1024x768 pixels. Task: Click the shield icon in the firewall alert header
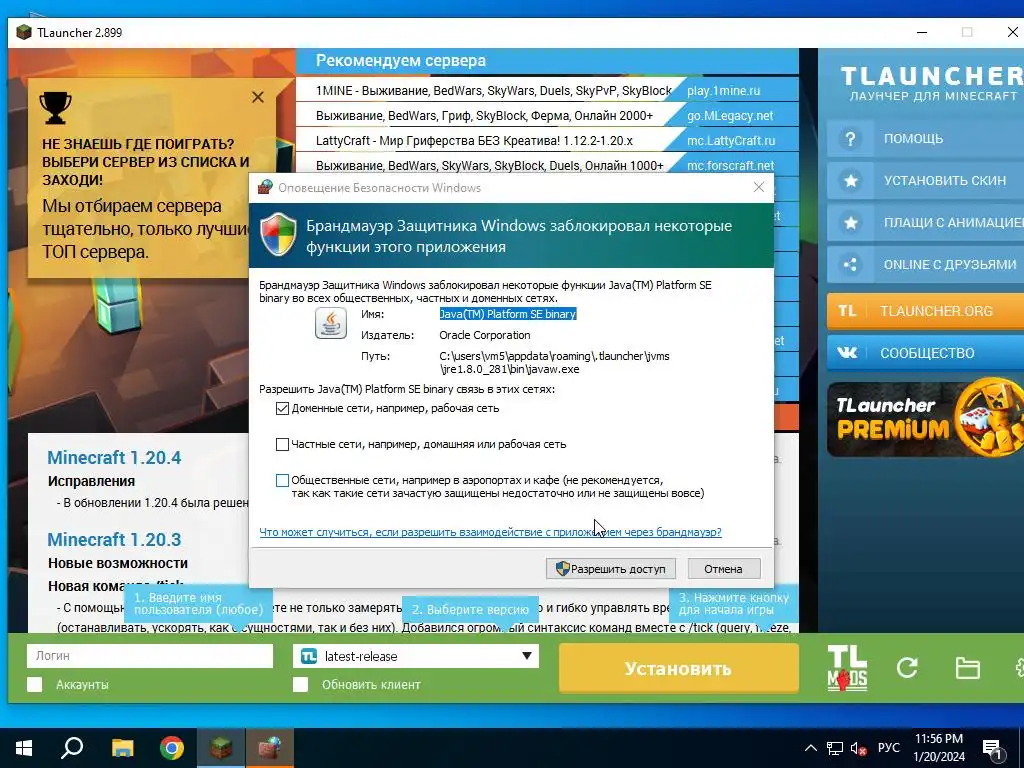point(278,234)
